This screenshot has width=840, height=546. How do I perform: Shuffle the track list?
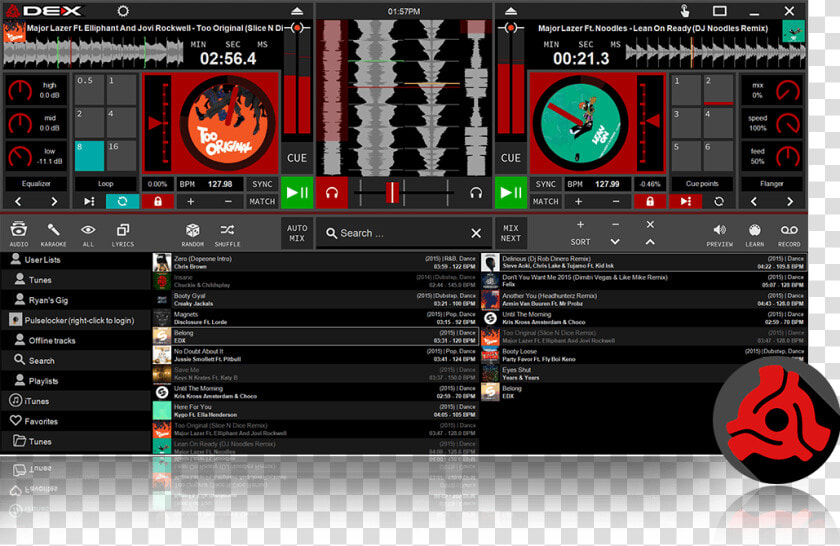[227, 234]
